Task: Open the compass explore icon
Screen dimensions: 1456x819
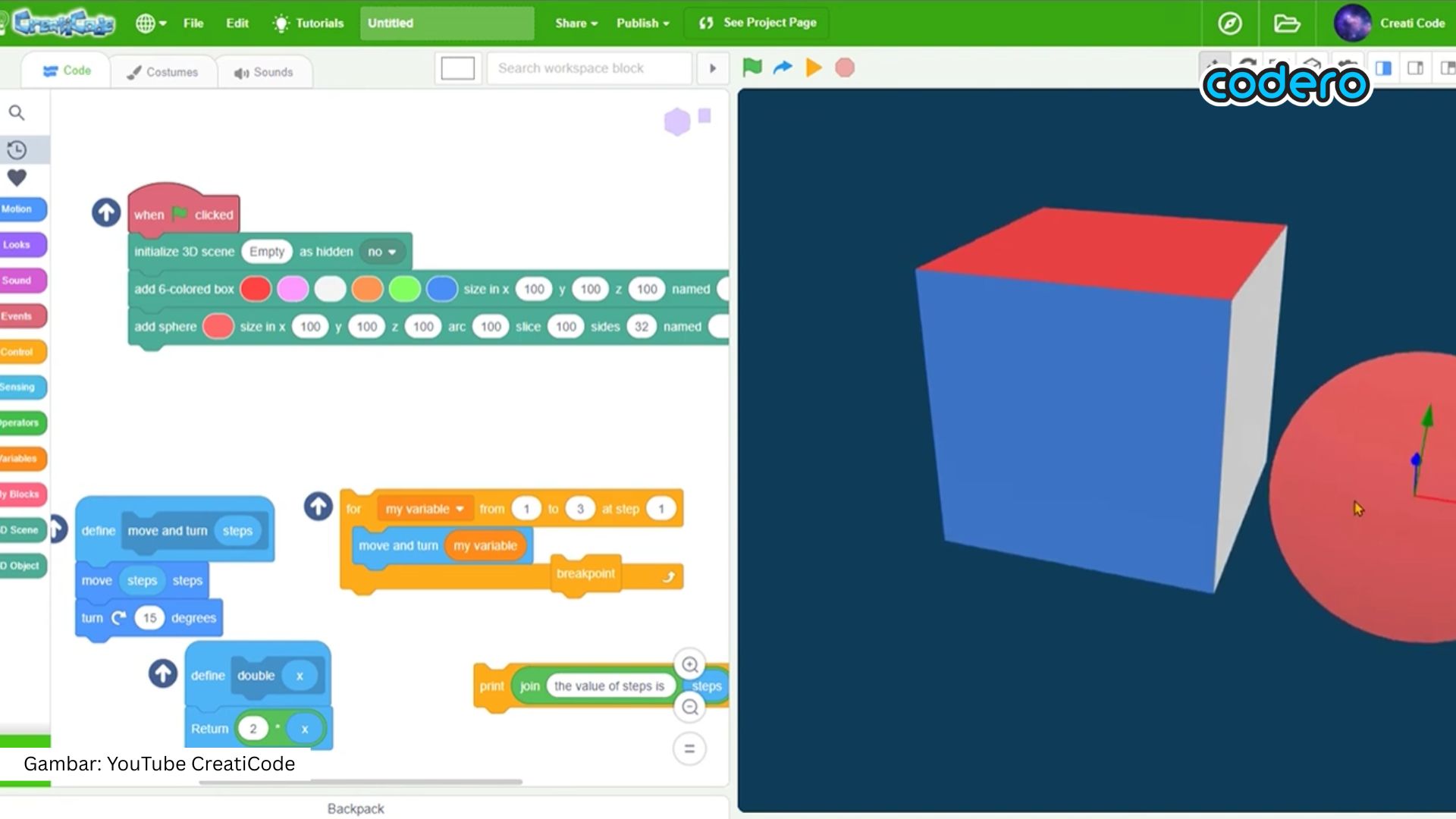Action: [x=1229, y=24]
